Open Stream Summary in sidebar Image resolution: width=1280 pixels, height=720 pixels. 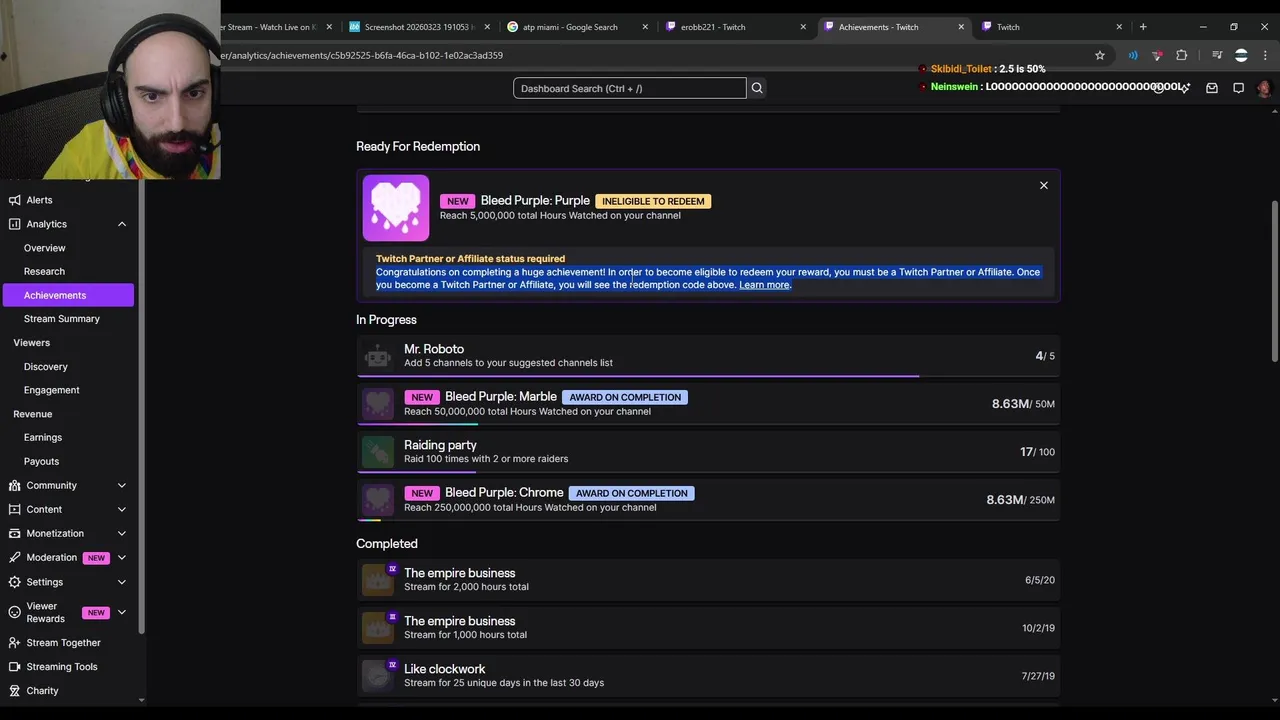point(62,319)
